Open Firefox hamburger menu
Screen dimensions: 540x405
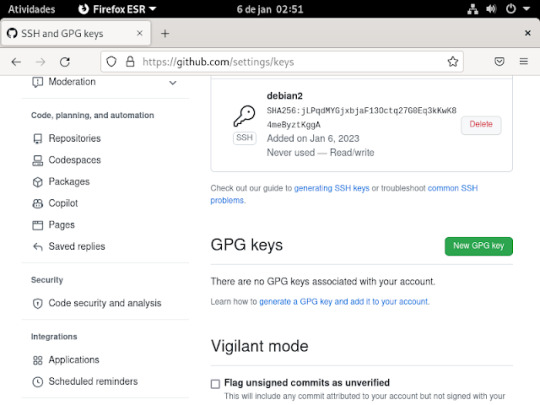[523, 62]
